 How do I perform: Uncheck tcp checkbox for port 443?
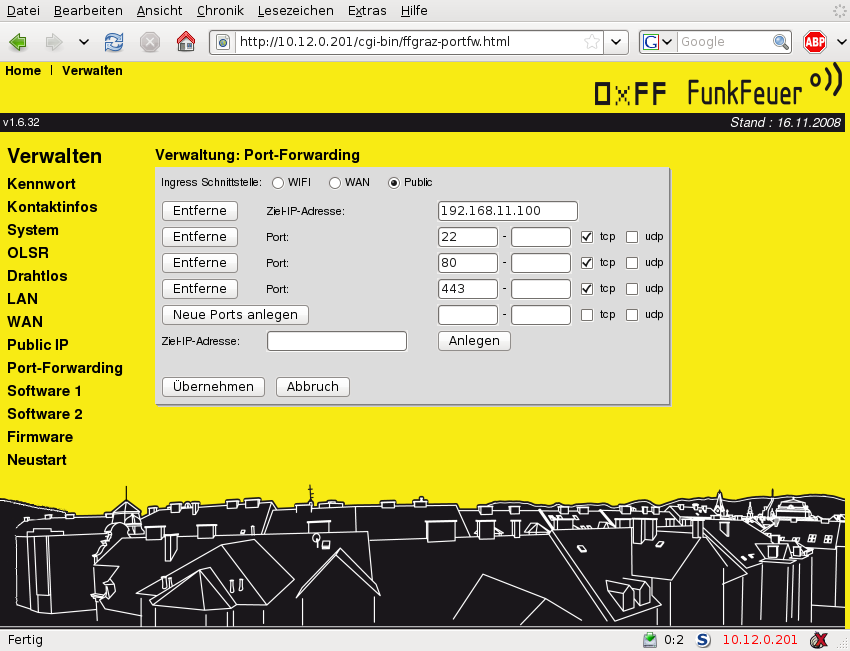pos(588,289)
